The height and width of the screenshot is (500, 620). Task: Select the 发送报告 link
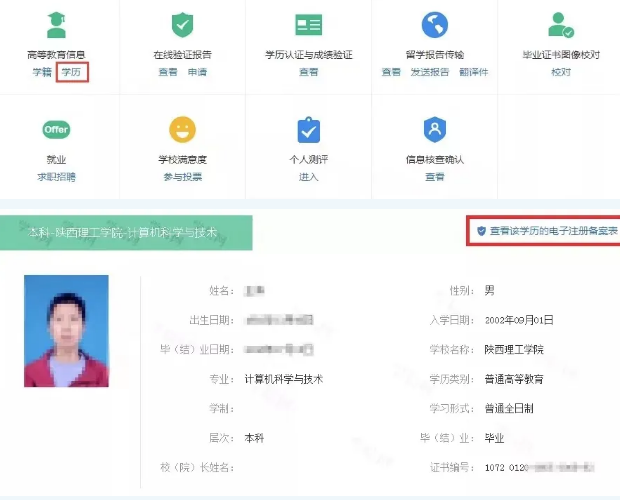[430, 72]
